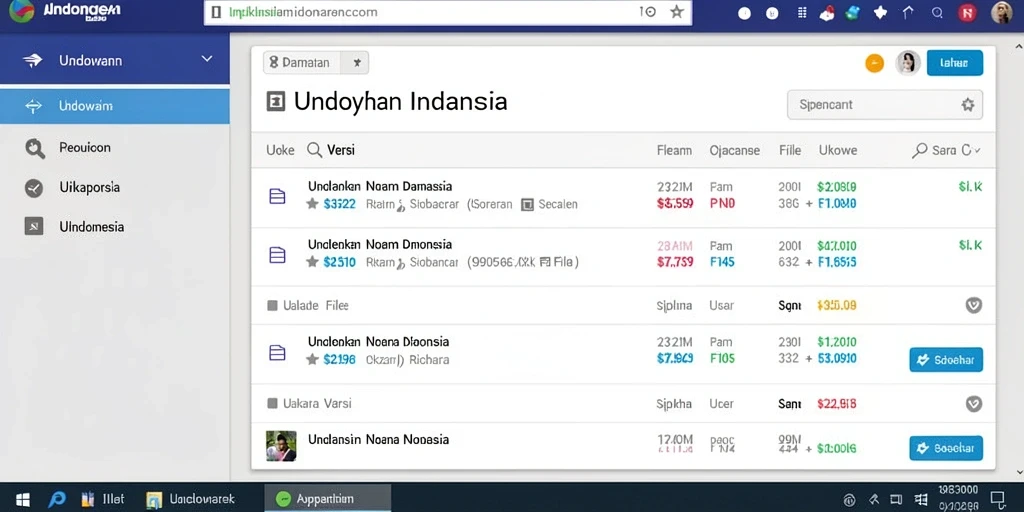
Task: Click thumbnail of Undansin Noana Nonasia row
Action: tap(281, 446)
